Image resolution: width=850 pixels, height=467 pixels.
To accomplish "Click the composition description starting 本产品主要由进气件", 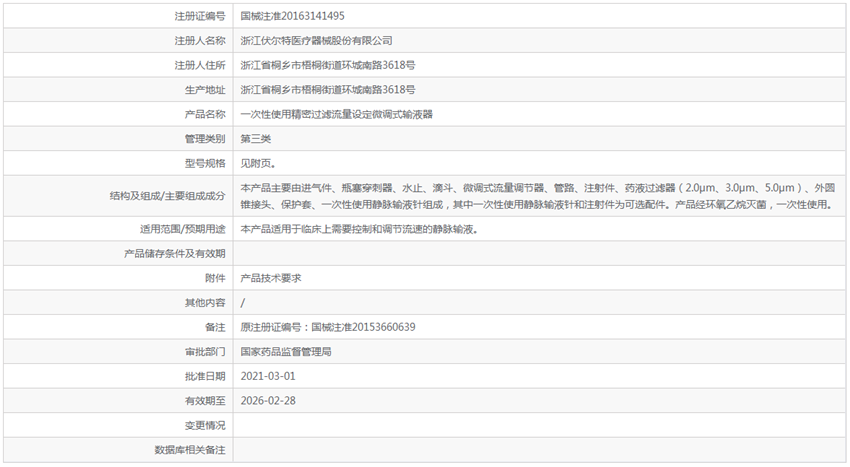I will click(538, 196).
